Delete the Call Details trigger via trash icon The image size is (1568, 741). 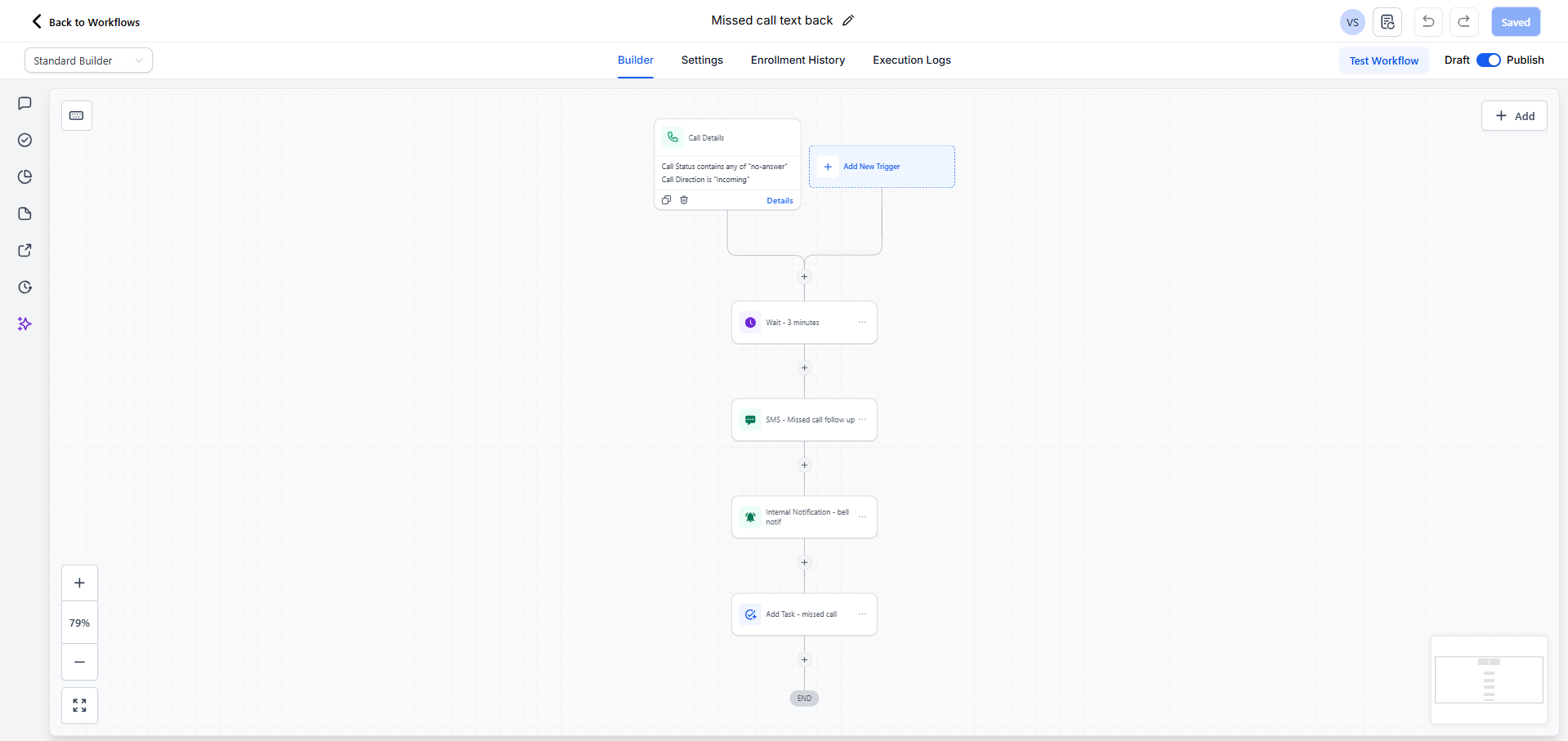point(684,200)
